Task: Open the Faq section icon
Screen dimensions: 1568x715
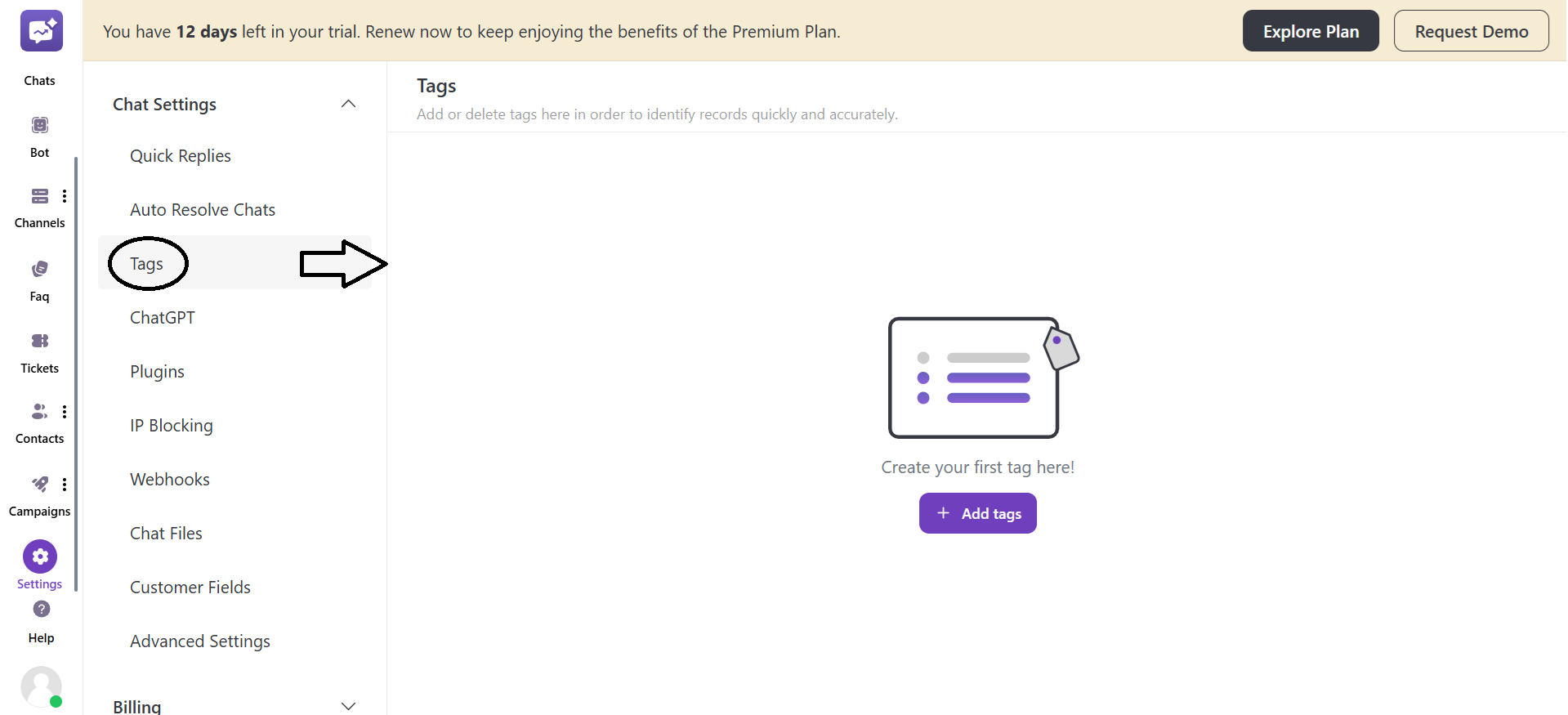Action: [39, 269]
